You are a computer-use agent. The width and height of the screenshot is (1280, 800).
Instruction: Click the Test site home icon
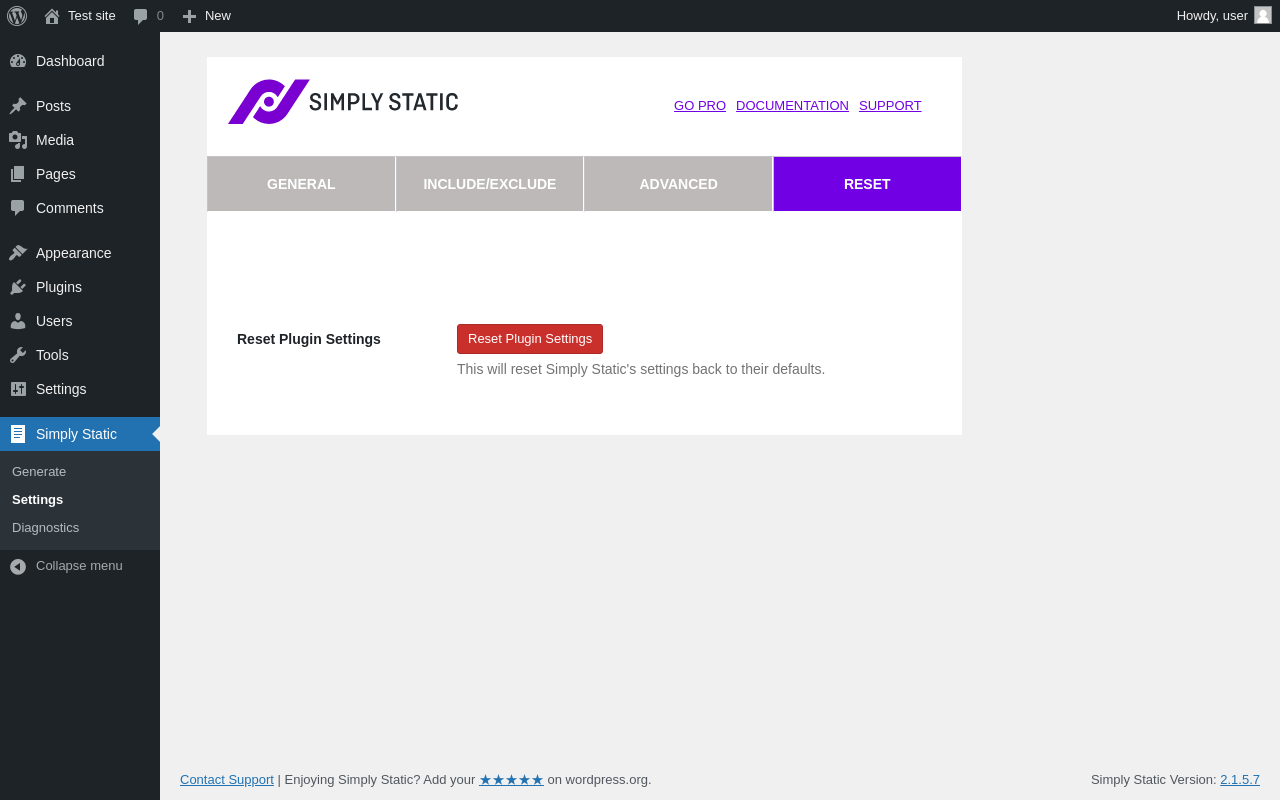(x=52, y=16)
